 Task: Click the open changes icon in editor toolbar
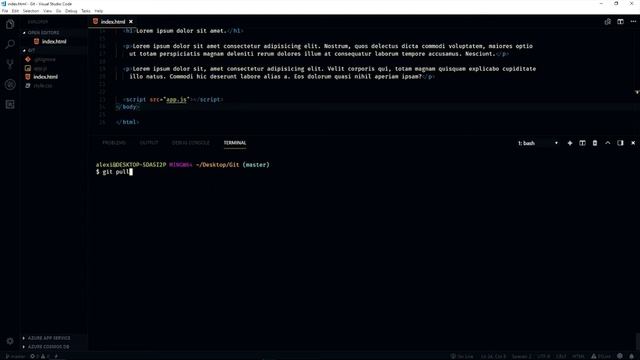click(607, 22)
